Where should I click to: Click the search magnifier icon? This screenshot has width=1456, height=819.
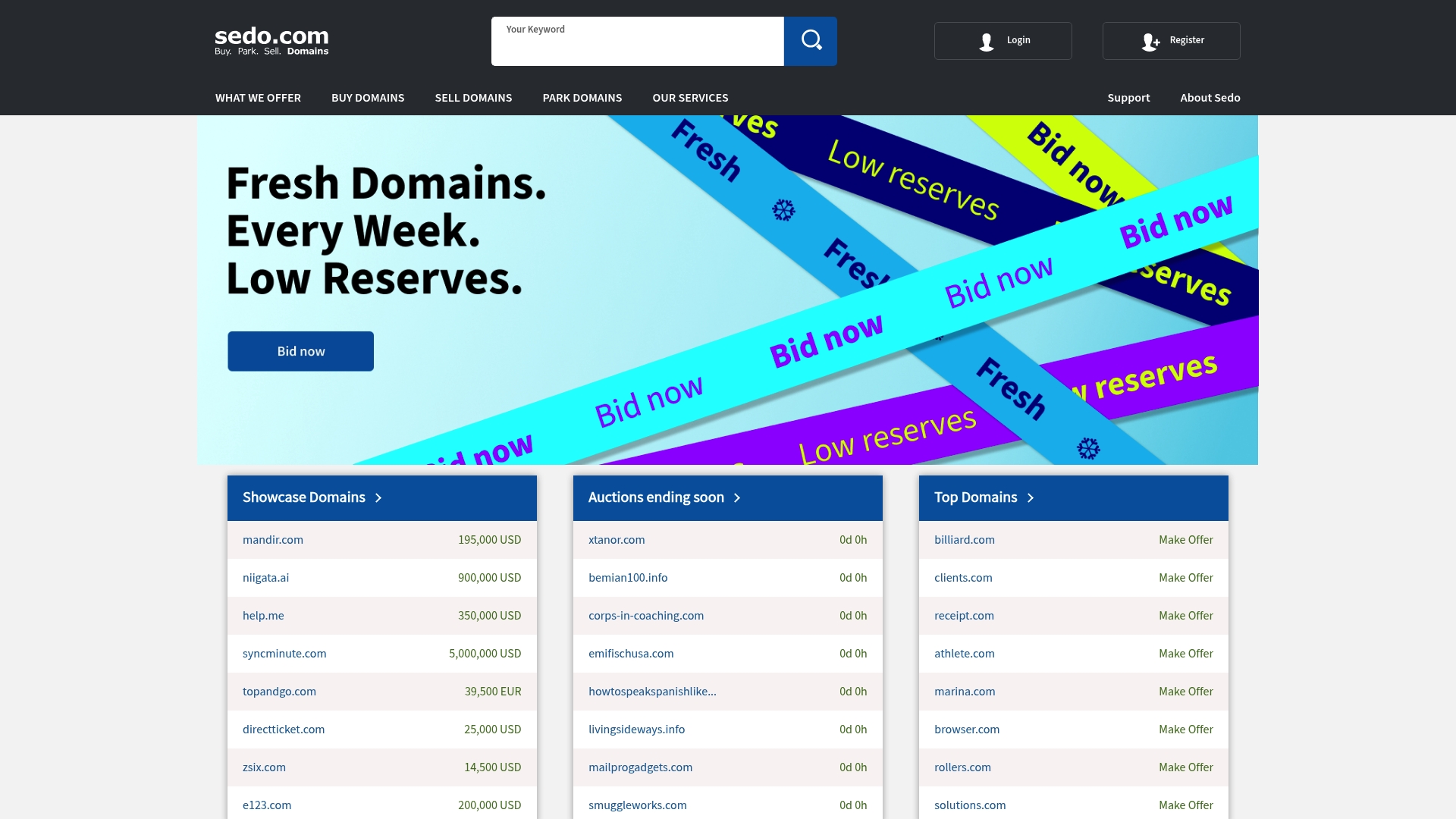tap(811, 40)
